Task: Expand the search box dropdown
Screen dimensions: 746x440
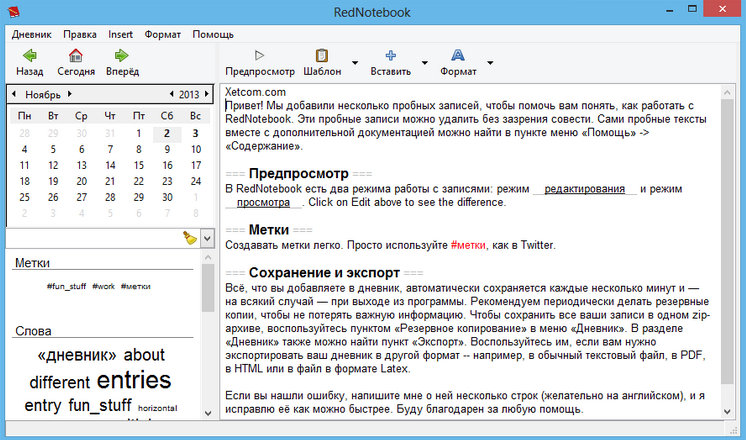Action: 207,238
